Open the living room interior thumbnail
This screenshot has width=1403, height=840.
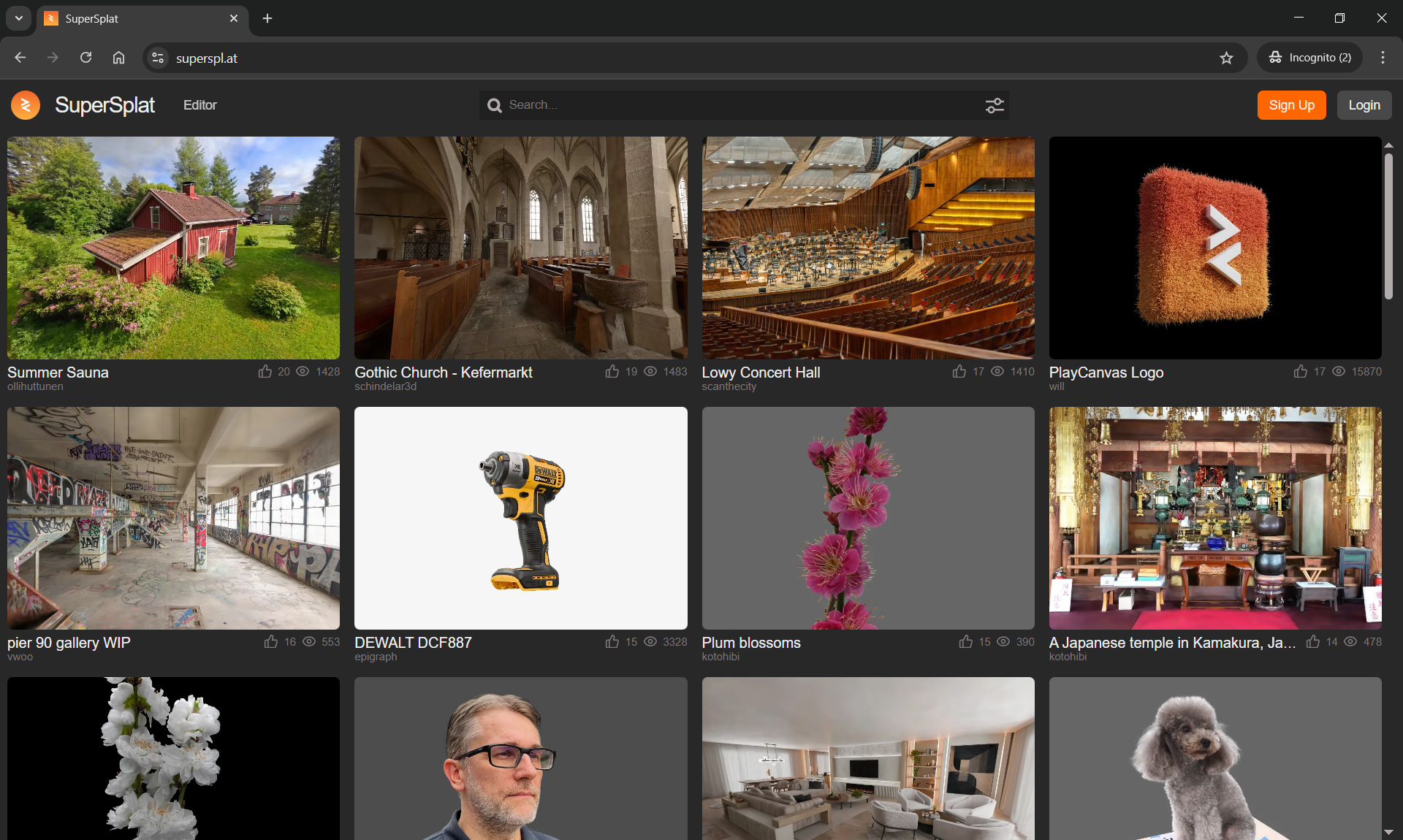click(x=868, y=758)
